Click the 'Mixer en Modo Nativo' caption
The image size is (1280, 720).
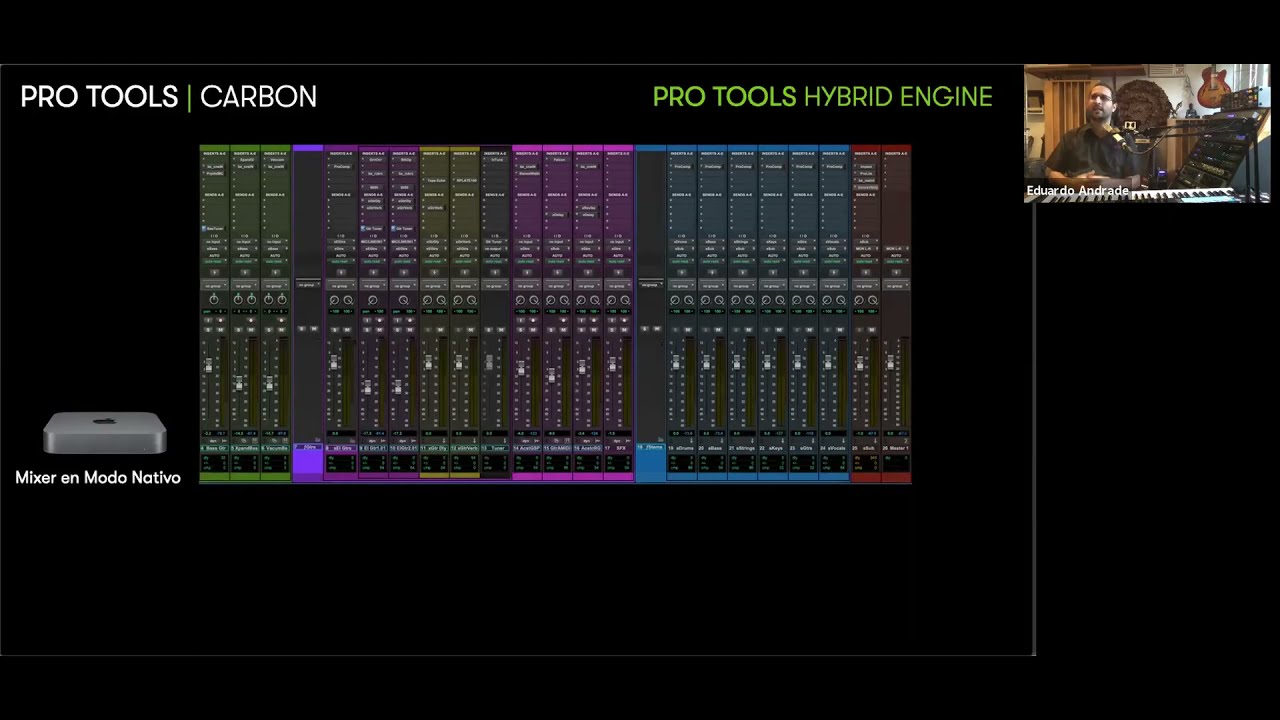coord(98,478)
